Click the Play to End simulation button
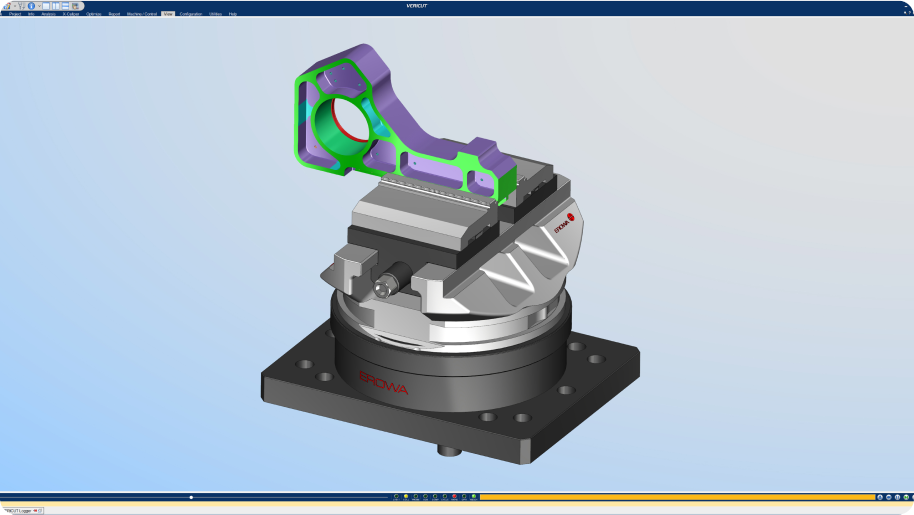 (907, 497)
